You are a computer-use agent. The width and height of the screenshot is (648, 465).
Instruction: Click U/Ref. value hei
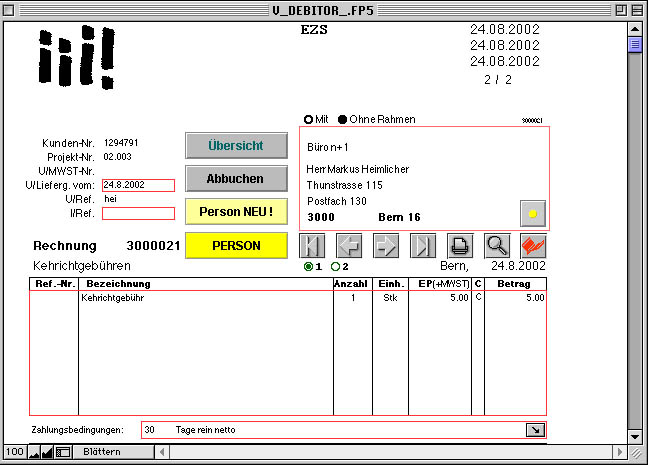click(x=110, y=199)
